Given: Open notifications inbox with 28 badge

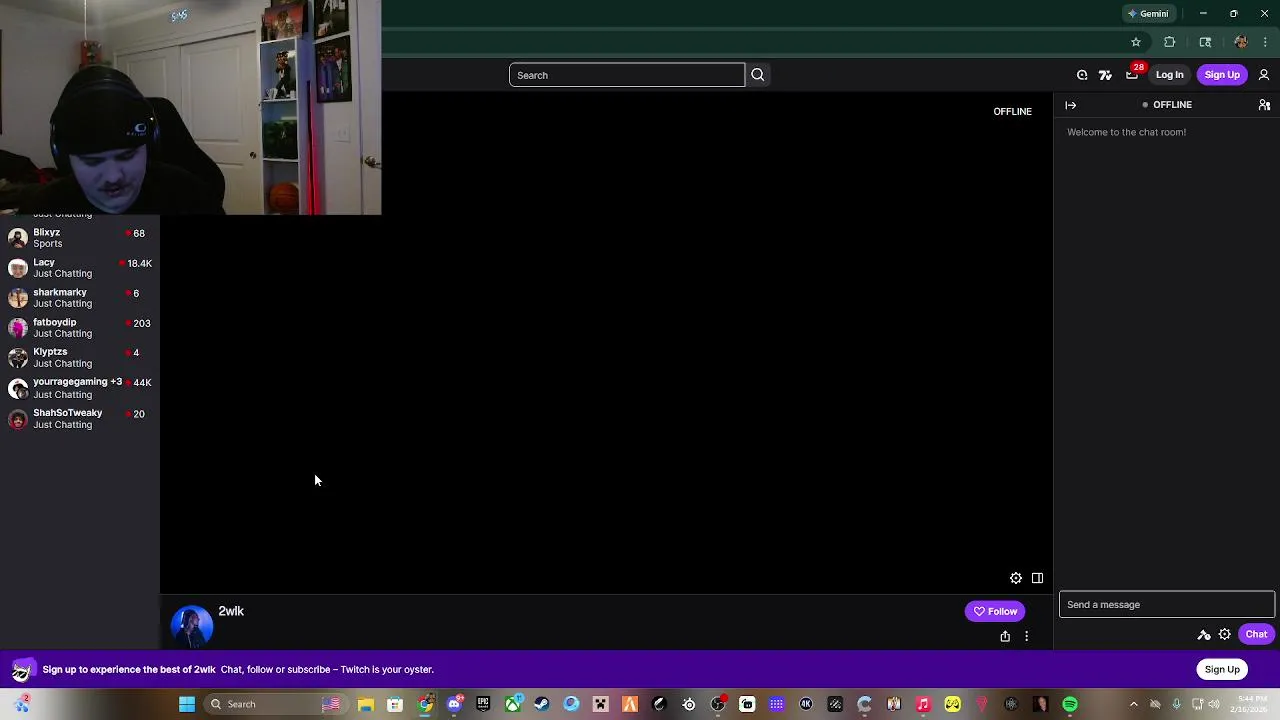Looking at the screenshot, I should (x=1132, y=75).
